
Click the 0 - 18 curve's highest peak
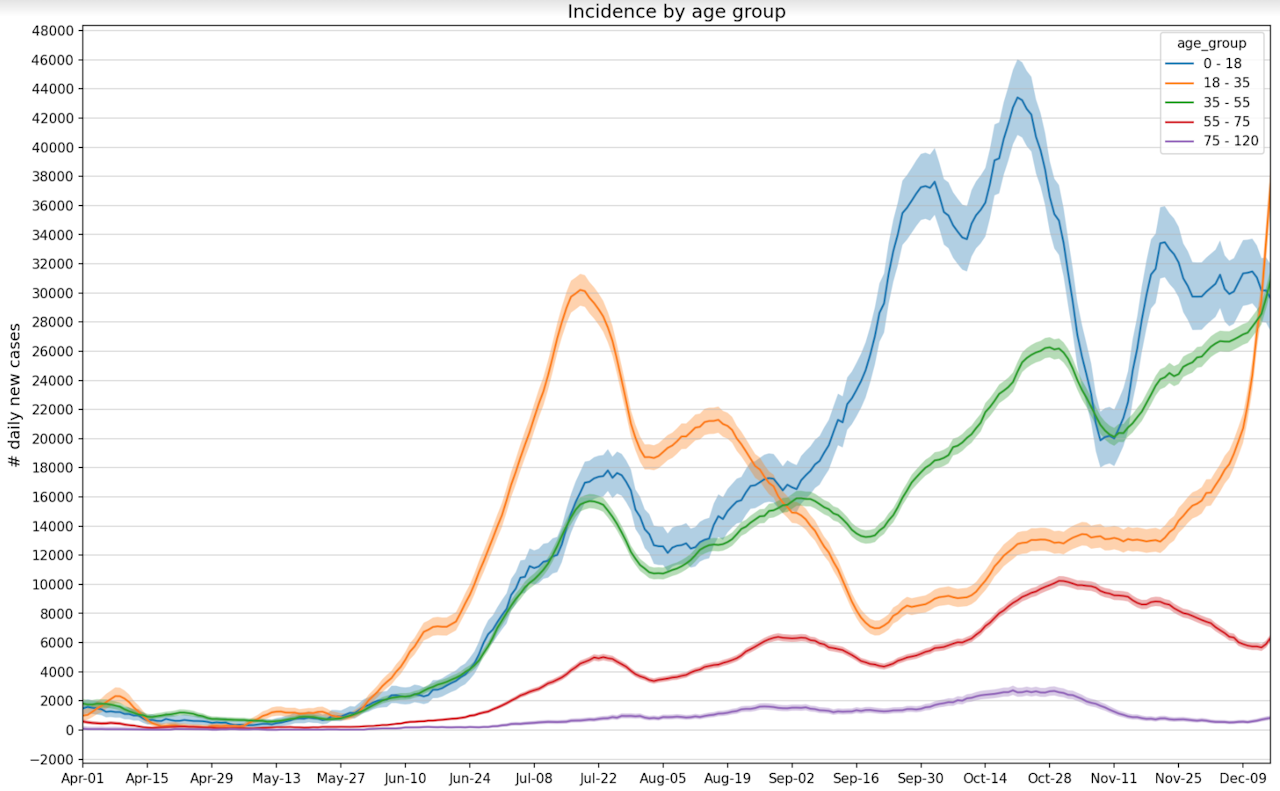[1018, 97]
